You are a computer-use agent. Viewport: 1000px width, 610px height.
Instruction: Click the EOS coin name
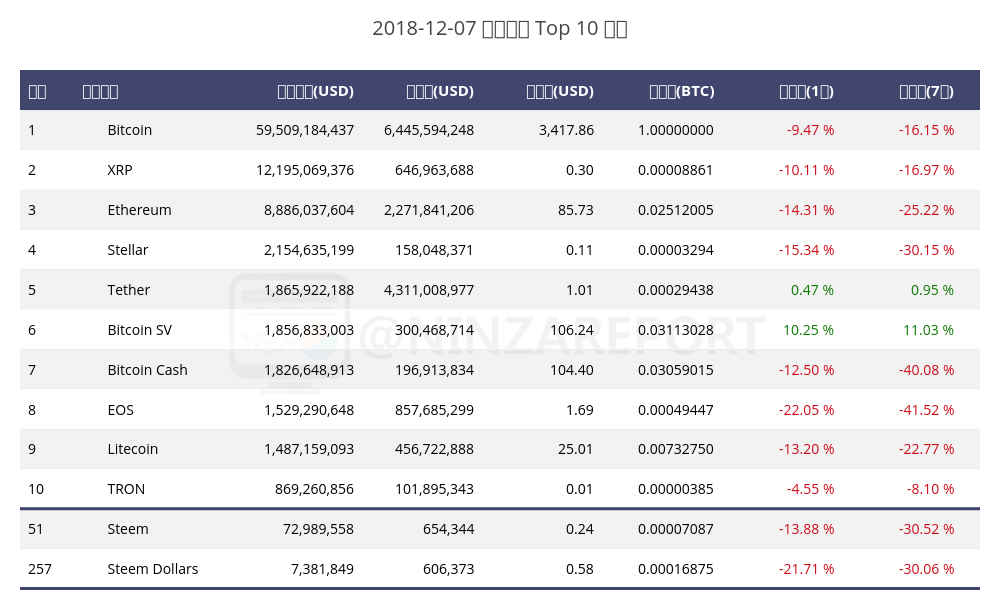[x=121, y=410]
